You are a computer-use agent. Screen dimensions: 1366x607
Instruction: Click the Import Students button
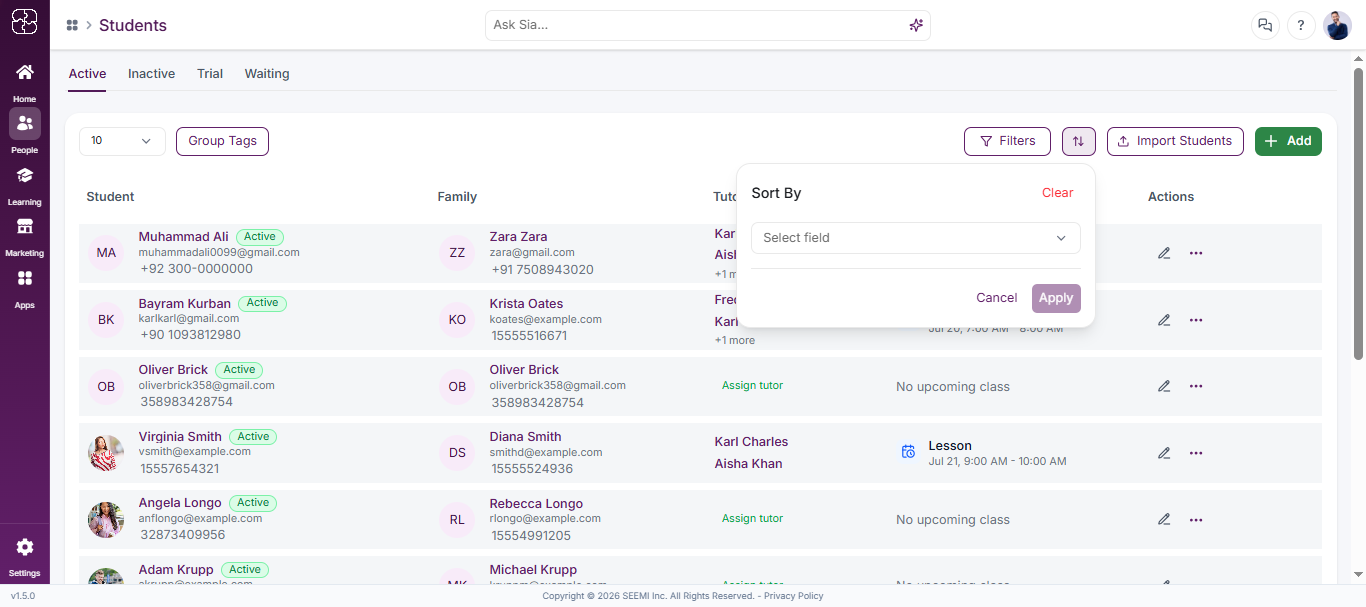[1175, 141]
